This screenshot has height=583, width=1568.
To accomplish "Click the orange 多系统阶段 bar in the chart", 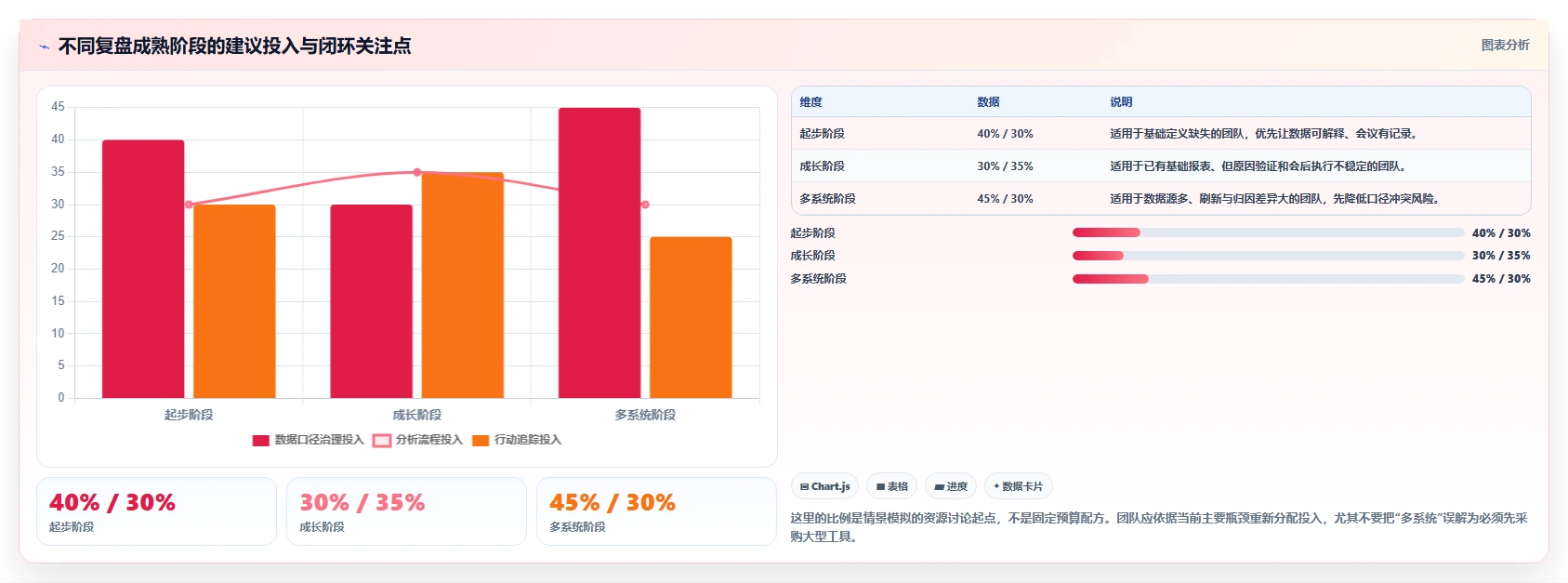I will [x=691, y=317].
